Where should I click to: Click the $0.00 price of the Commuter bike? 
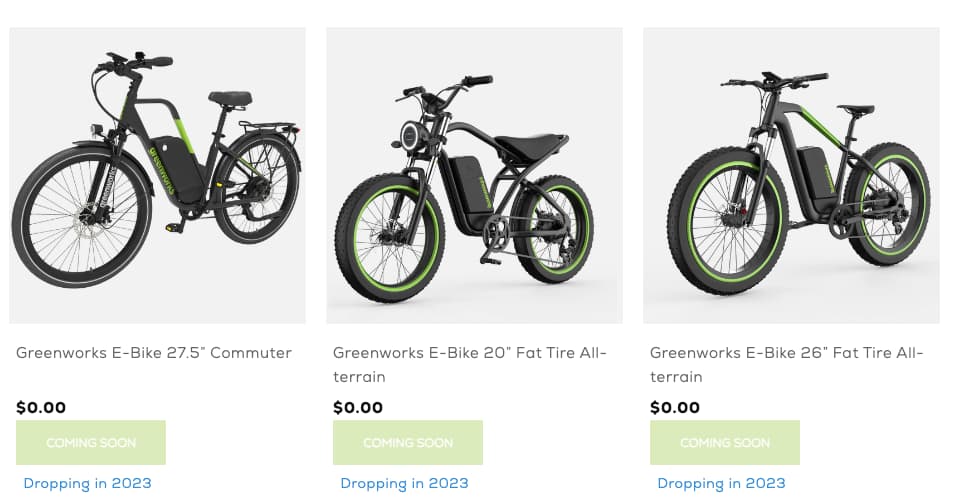click(x=41, y=407)
